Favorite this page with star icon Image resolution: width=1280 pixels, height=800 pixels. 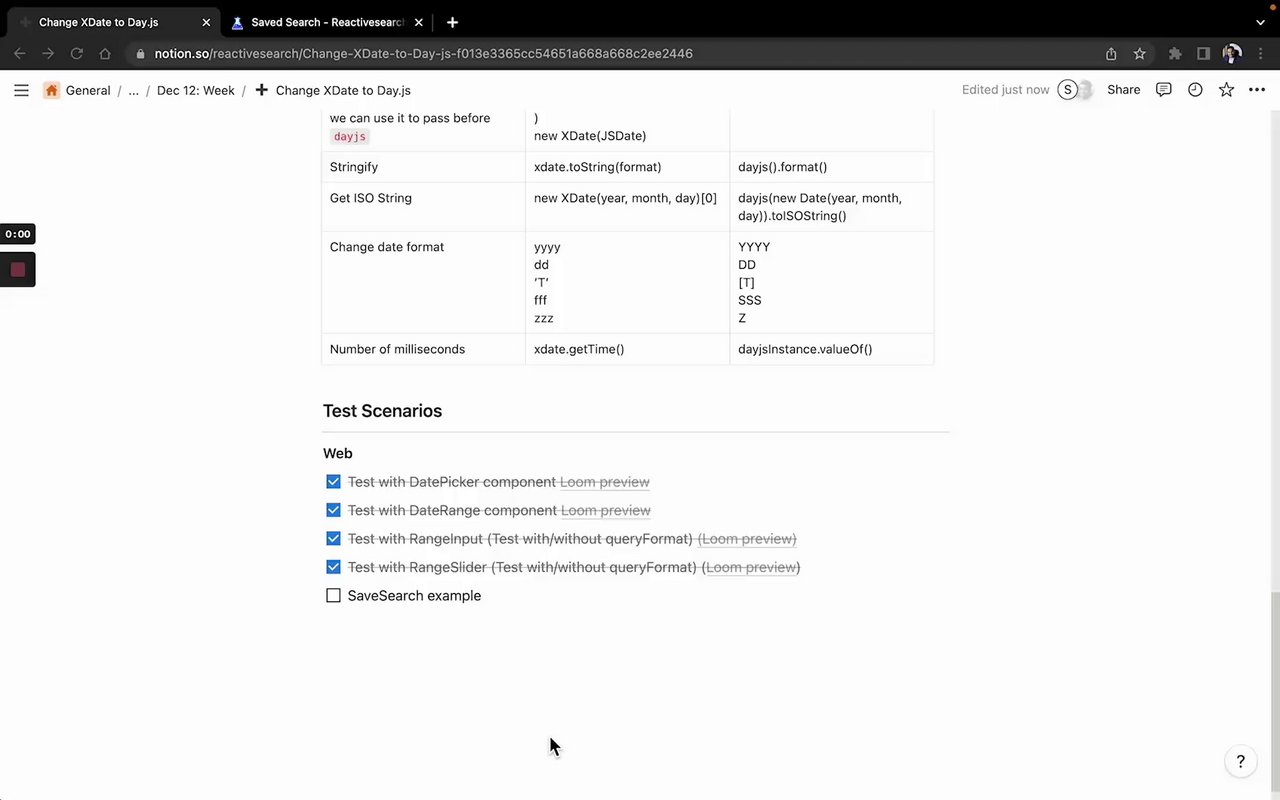pyautogui.click(x=1226, y=90)
